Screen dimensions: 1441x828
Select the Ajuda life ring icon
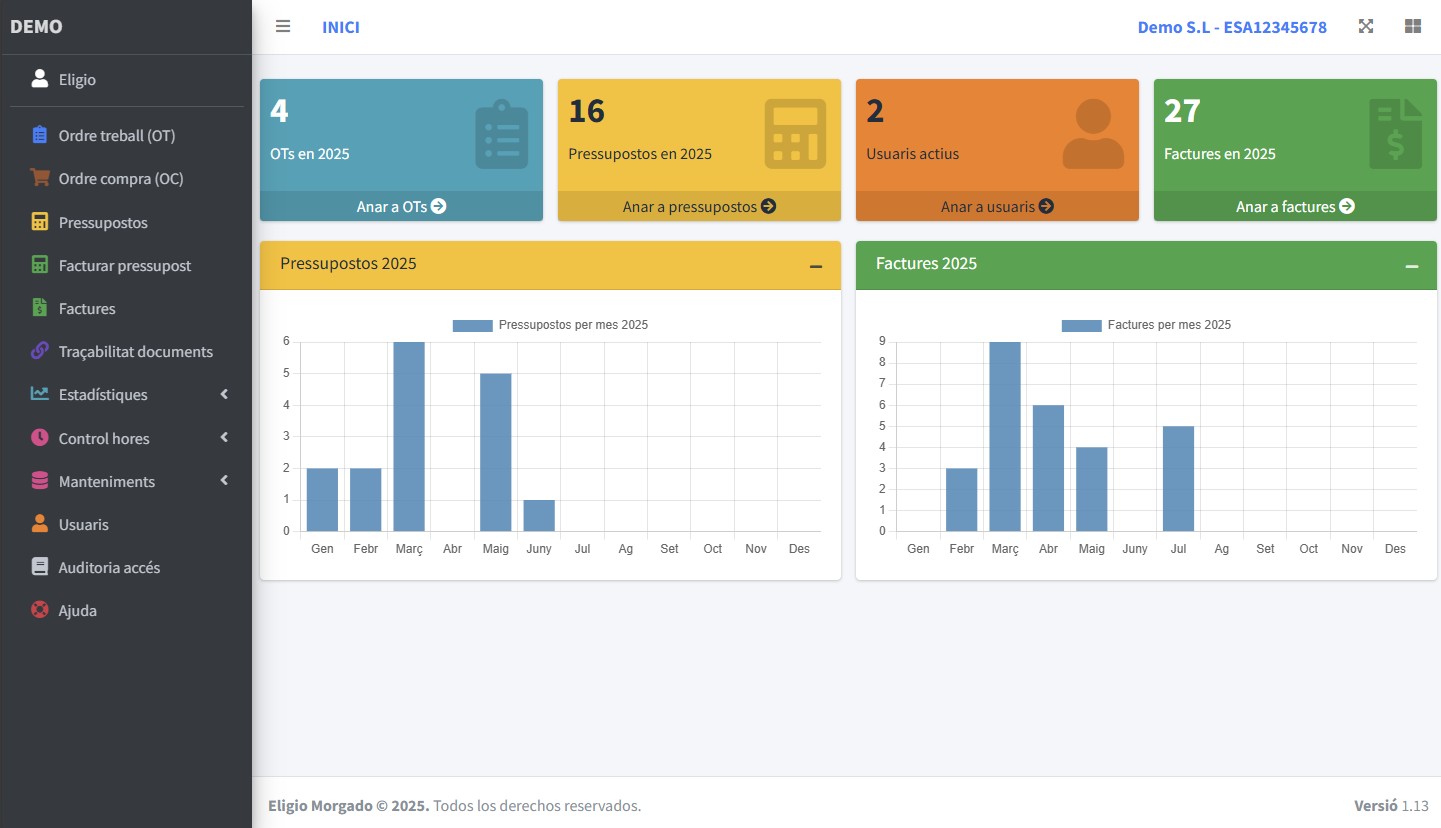[38, 610]
